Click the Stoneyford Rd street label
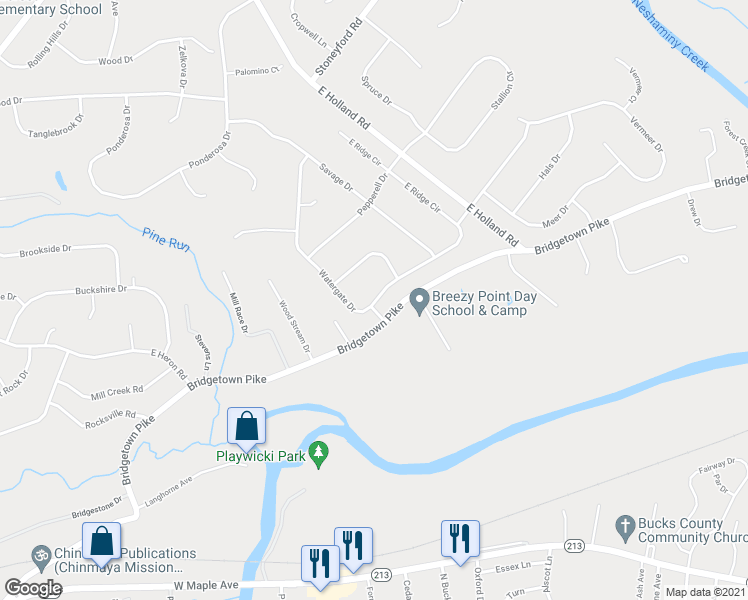The width and height of the screenshot is (748, 600). pyautogui.click(x=339, y=47)
